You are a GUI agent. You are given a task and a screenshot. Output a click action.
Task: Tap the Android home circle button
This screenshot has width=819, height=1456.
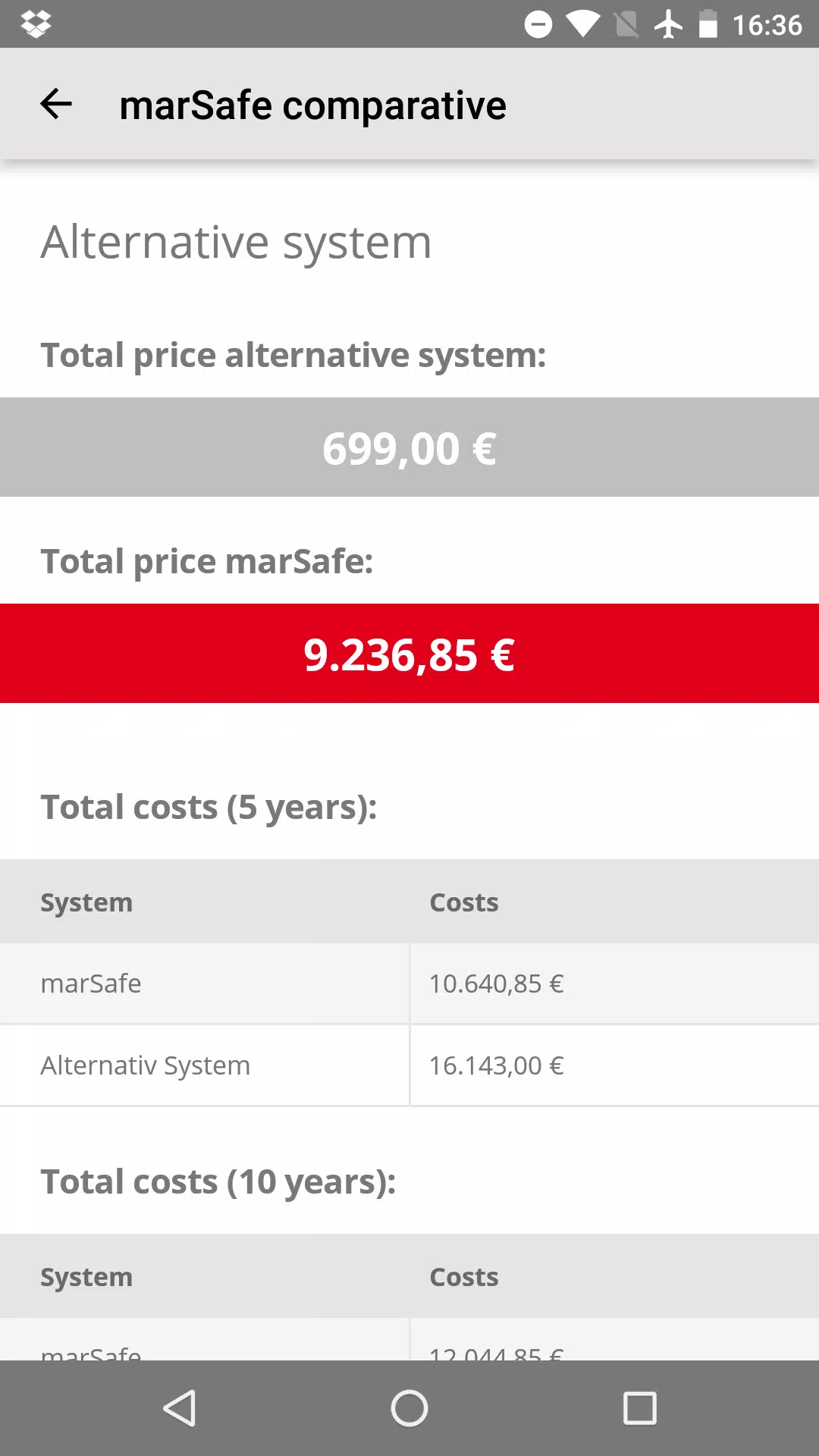[409, 1408]
